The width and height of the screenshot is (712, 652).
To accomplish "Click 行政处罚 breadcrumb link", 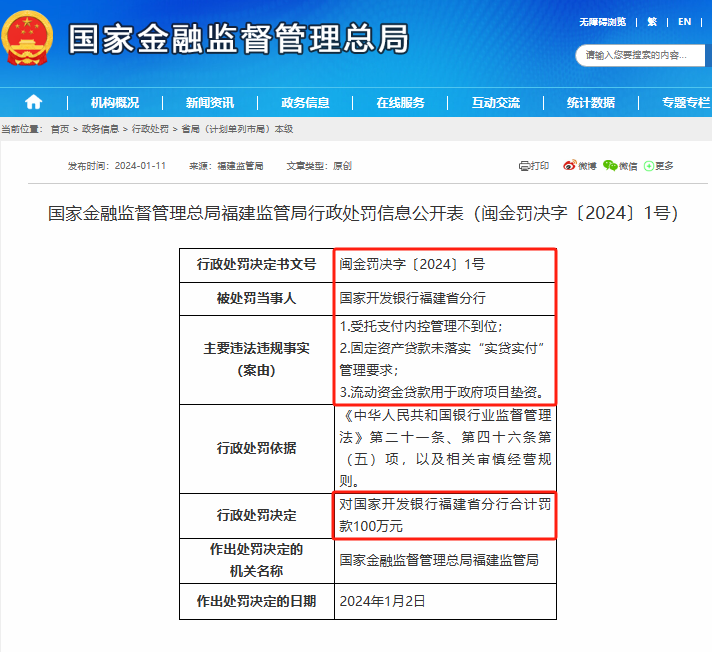I will click(150, 129).
